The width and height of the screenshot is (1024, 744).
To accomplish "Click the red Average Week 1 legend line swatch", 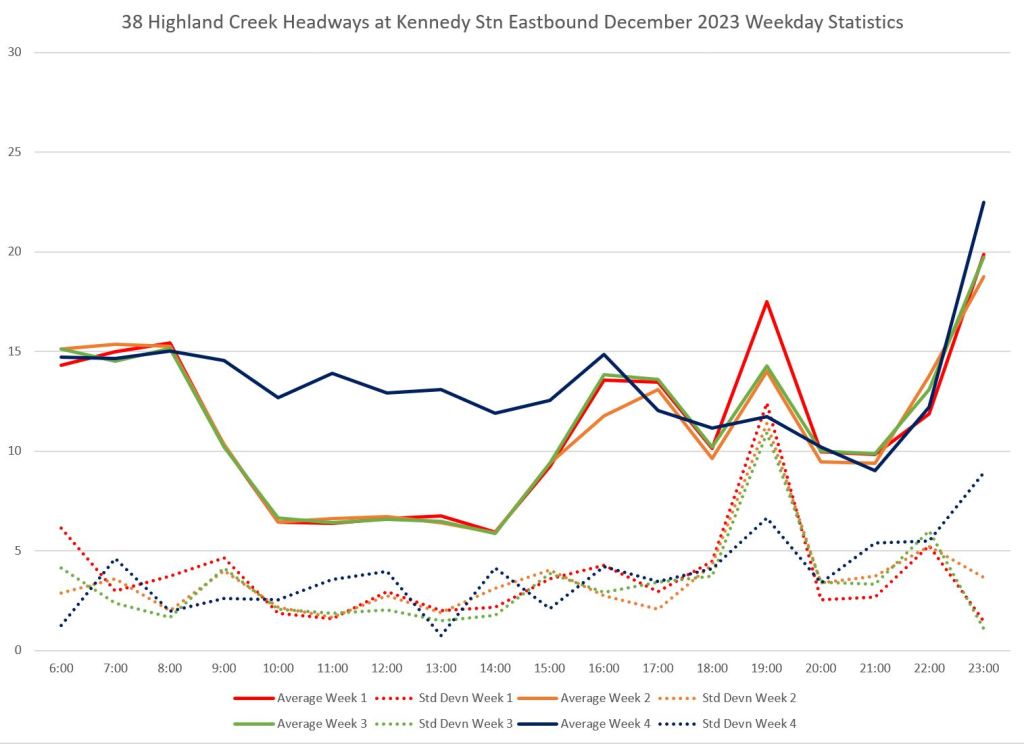I will pyautogui.click(x=250, y=697).
